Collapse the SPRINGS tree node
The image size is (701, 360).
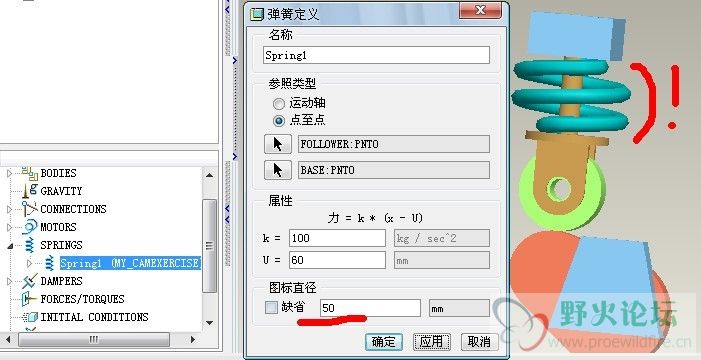point(9,246)
